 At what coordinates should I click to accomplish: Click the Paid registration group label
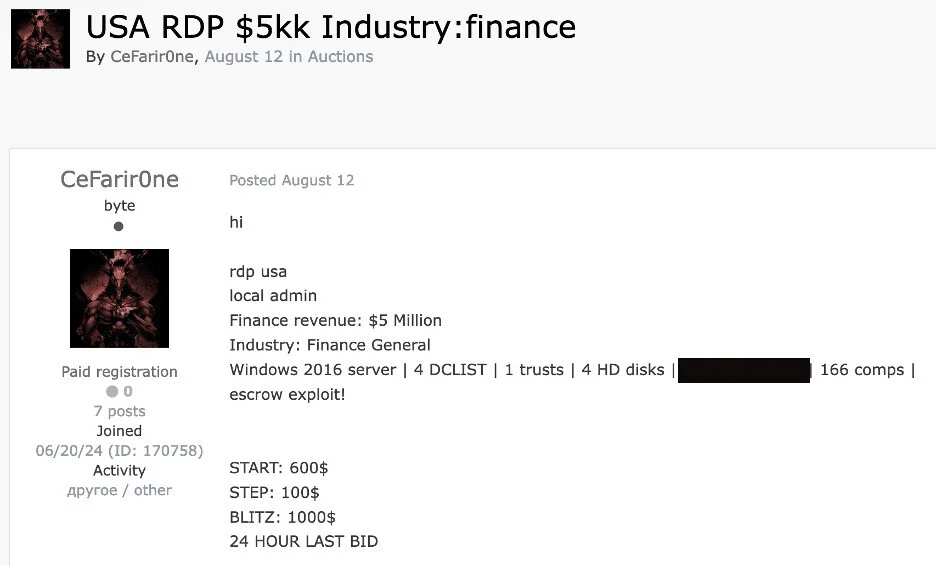pyautogui.click(x=119, y=372)
